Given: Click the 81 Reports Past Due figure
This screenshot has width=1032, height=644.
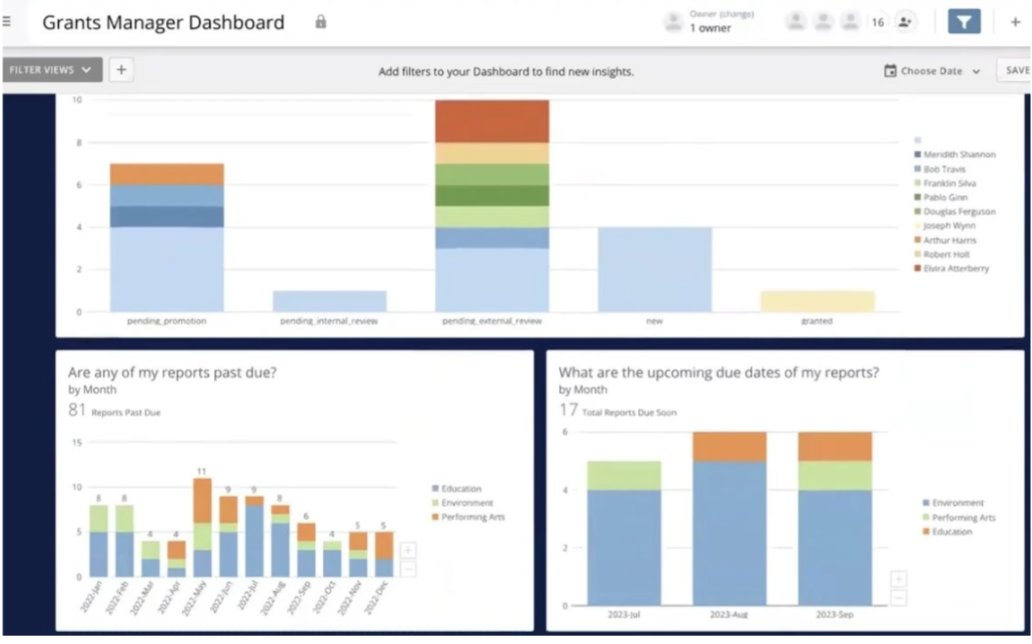Looking at the screenshot, I should tap(114, 410).
